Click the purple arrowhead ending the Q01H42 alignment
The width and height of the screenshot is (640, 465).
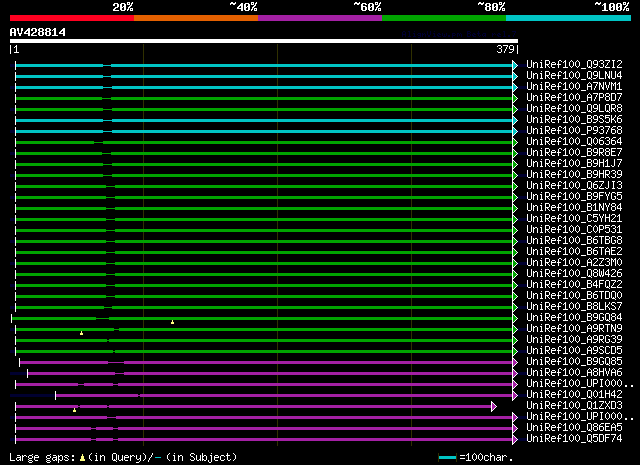click(x=515, y=396)
